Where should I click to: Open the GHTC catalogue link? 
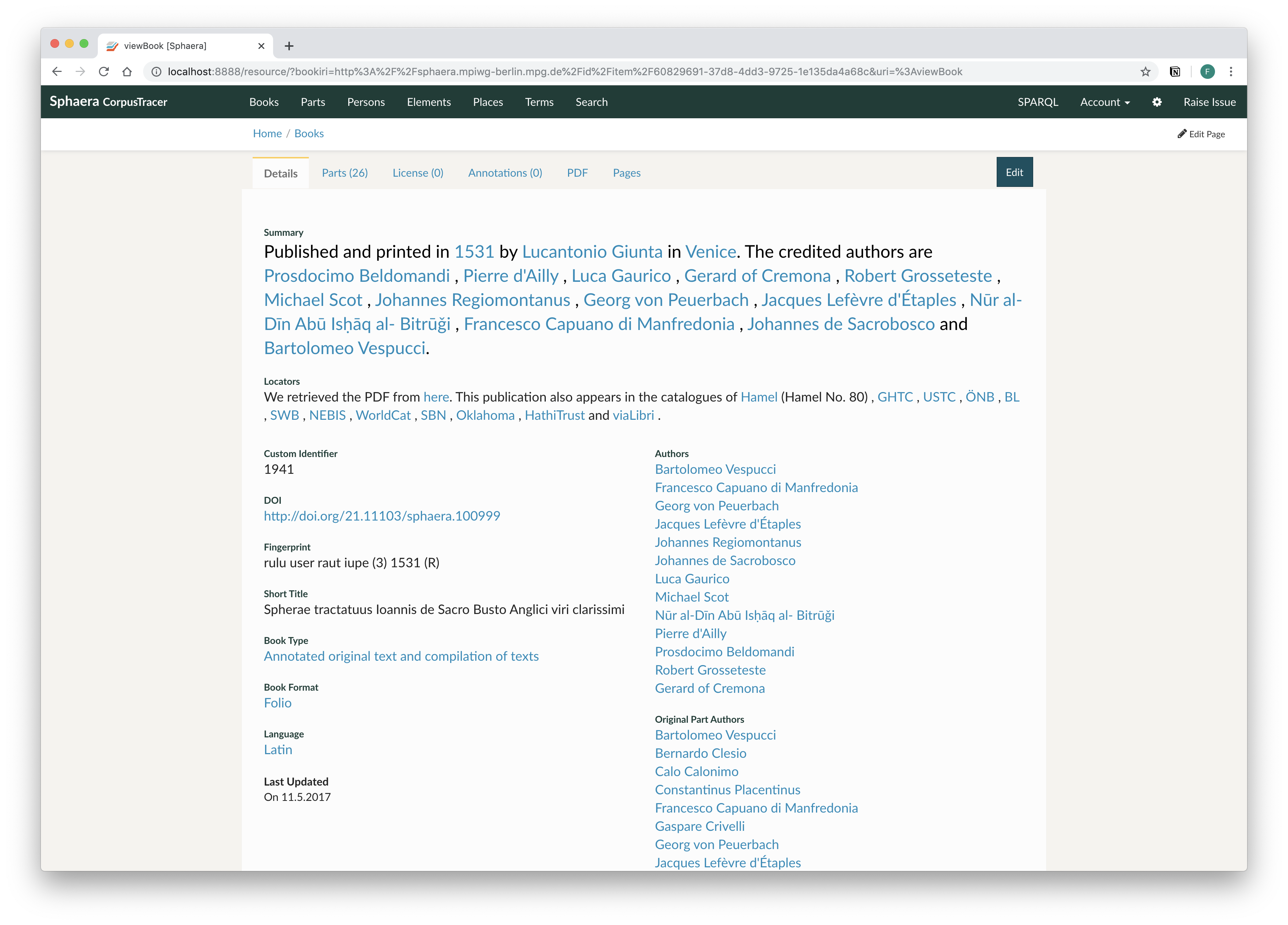click(895, 397)
